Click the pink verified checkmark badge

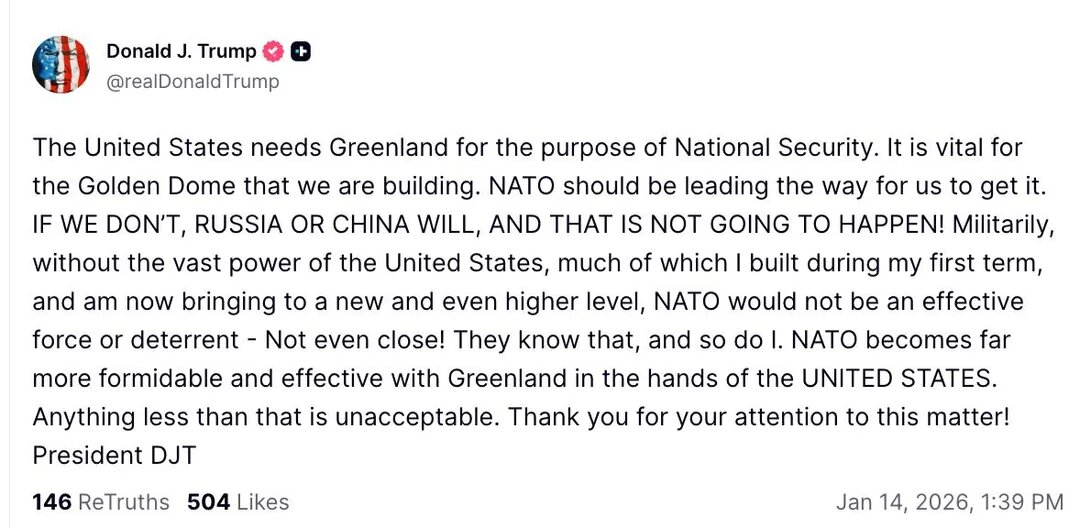click(273, 52)
